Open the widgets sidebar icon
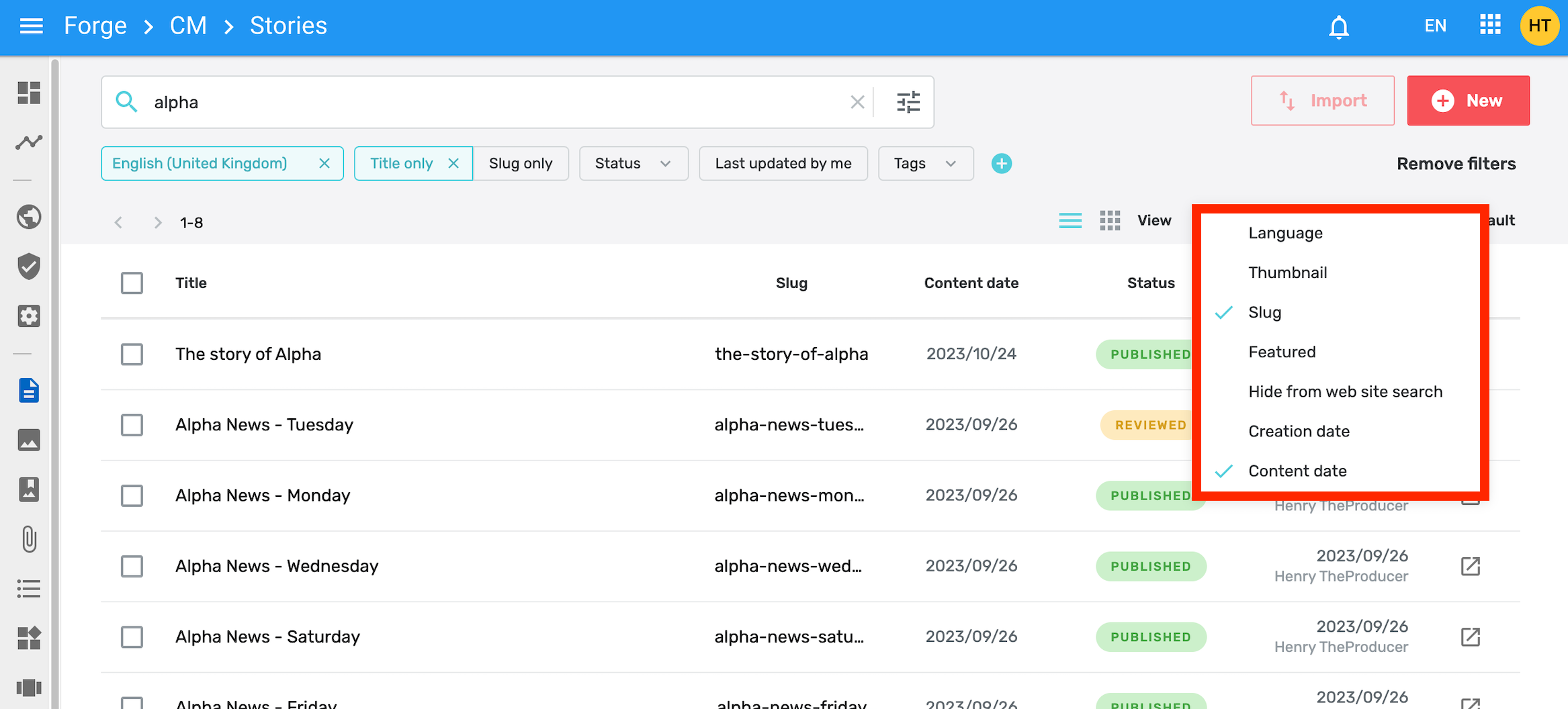The image size is (1568, 709). point(29,638)
